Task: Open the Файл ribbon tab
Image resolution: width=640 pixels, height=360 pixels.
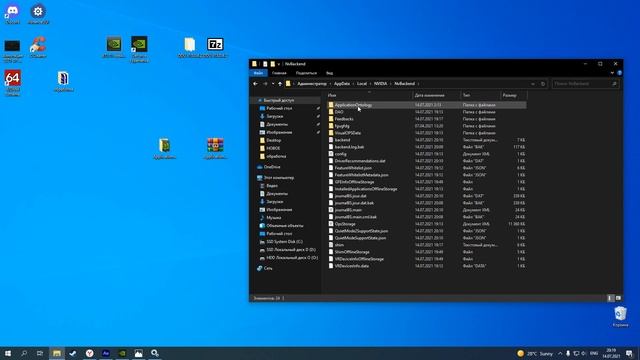Action: point(258,73)
